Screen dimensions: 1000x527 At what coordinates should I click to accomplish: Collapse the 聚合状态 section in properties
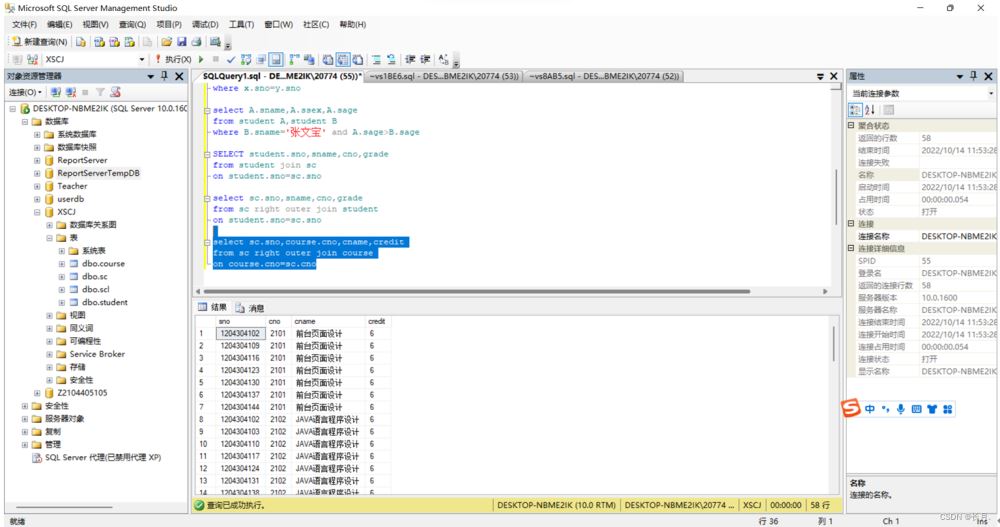852,126
